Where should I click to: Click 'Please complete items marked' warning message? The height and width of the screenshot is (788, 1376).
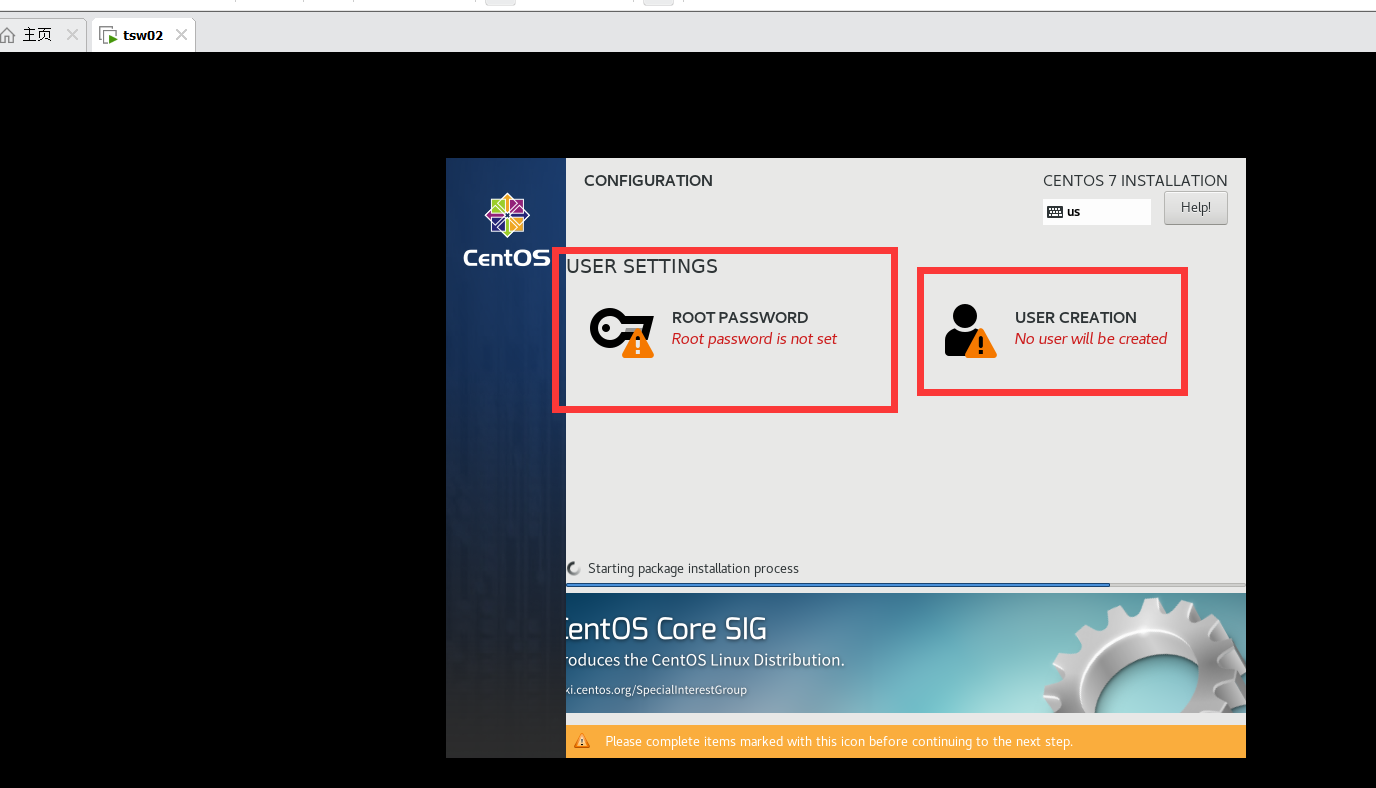coord(839,742)
